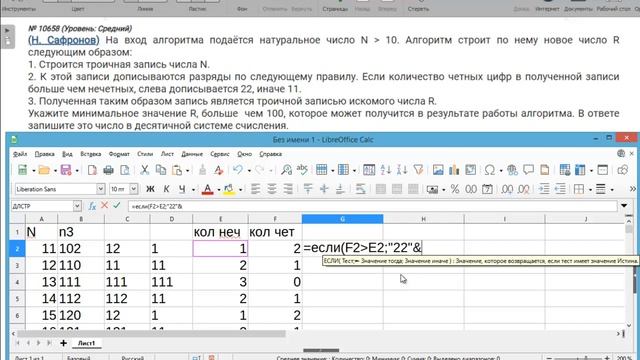Viewport: 640px width, 360px height.
Task: Toggle Bold Ж formatting
Action: pos(150,189)
